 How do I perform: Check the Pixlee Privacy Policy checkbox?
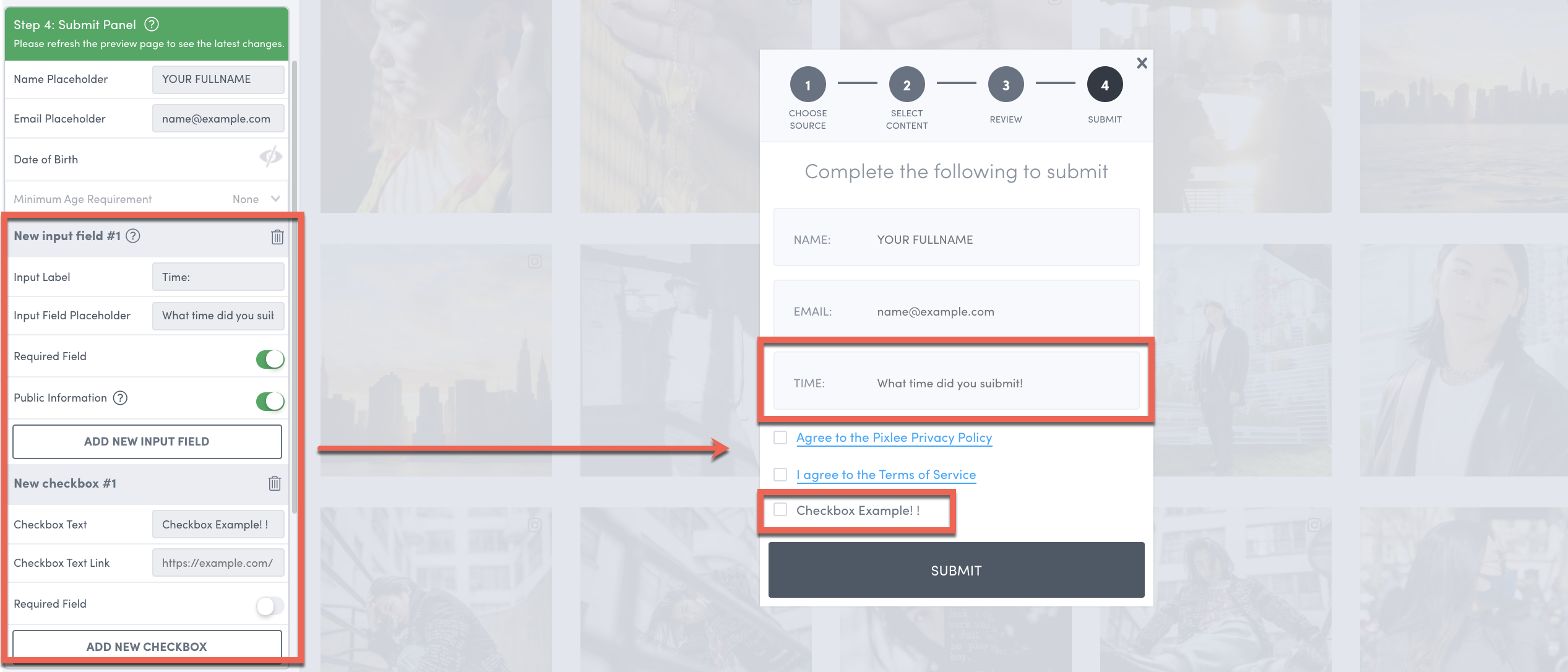point(780,437)
